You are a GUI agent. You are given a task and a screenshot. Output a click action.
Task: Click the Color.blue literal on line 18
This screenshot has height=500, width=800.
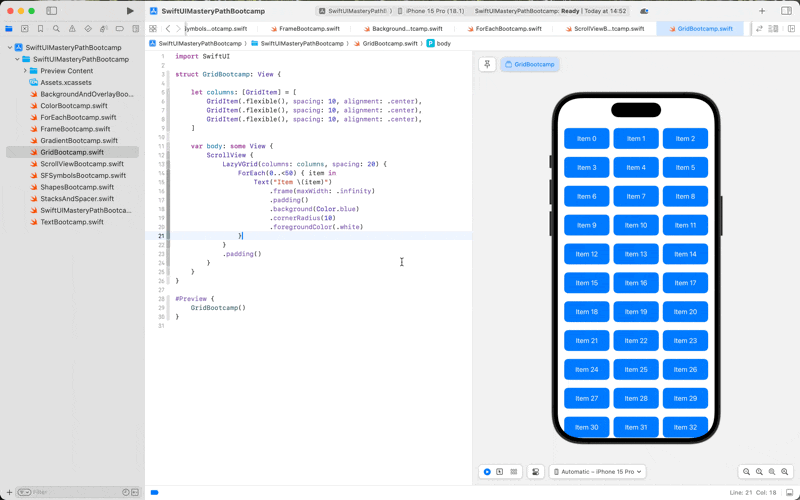(335, 209)
